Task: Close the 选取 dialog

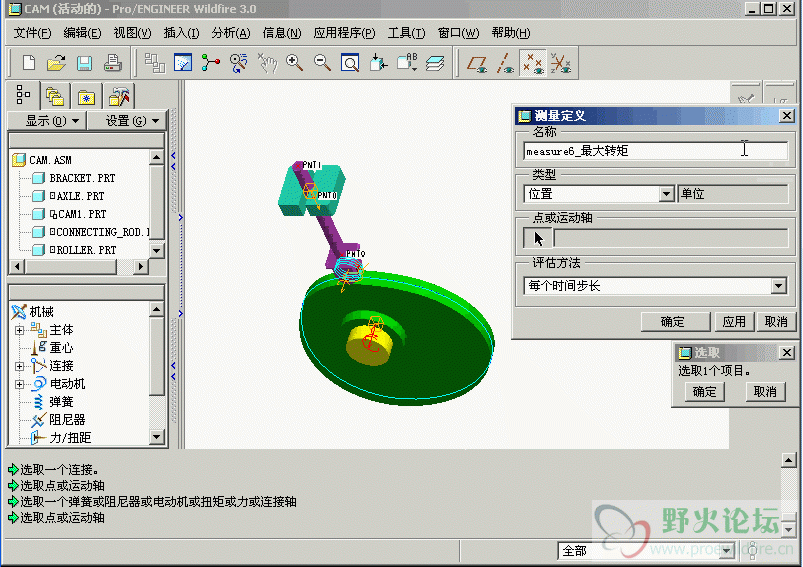Action: point(788,352)
